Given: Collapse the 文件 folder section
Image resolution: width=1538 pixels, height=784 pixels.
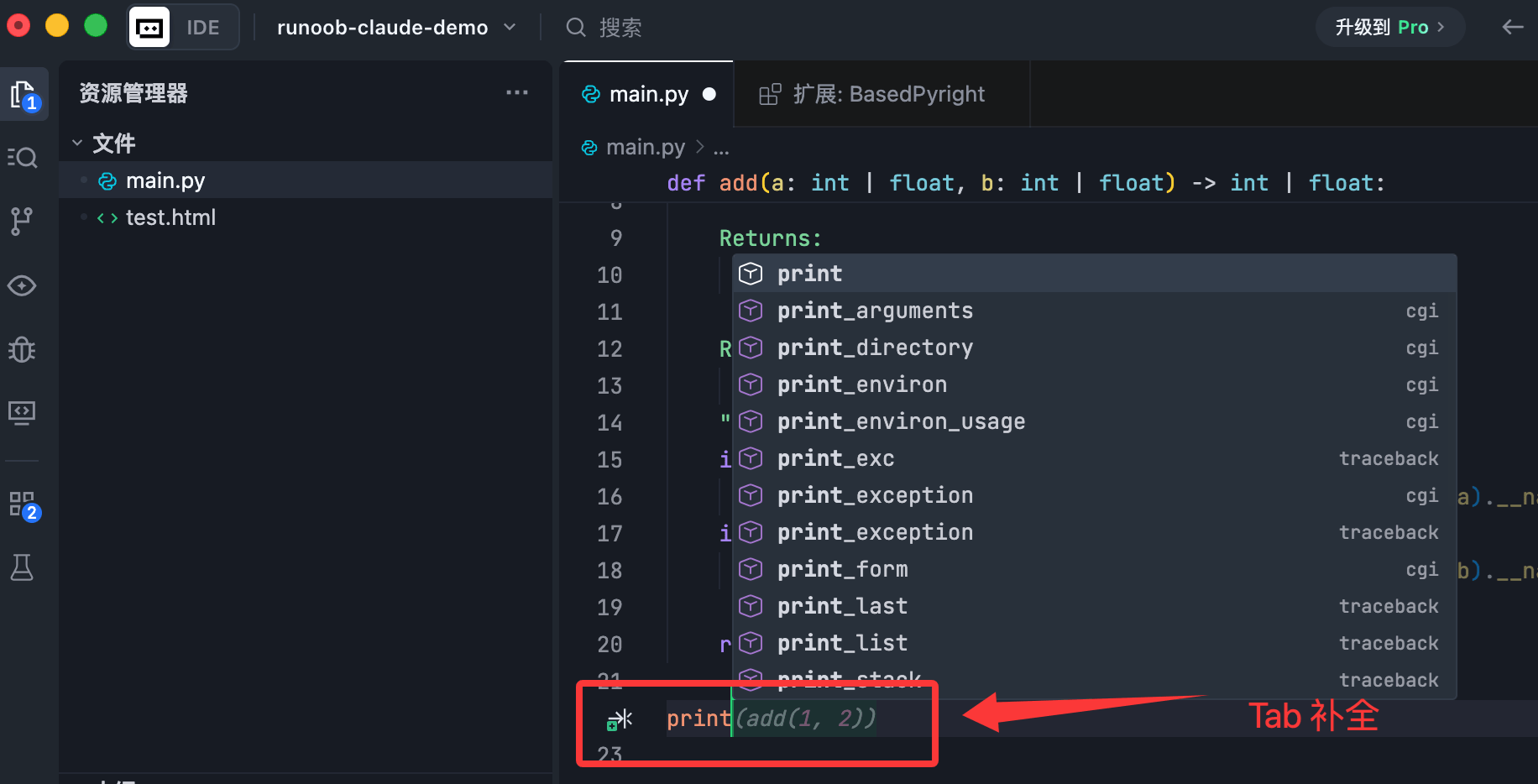Looking at the screenshot, I should 77,144.
